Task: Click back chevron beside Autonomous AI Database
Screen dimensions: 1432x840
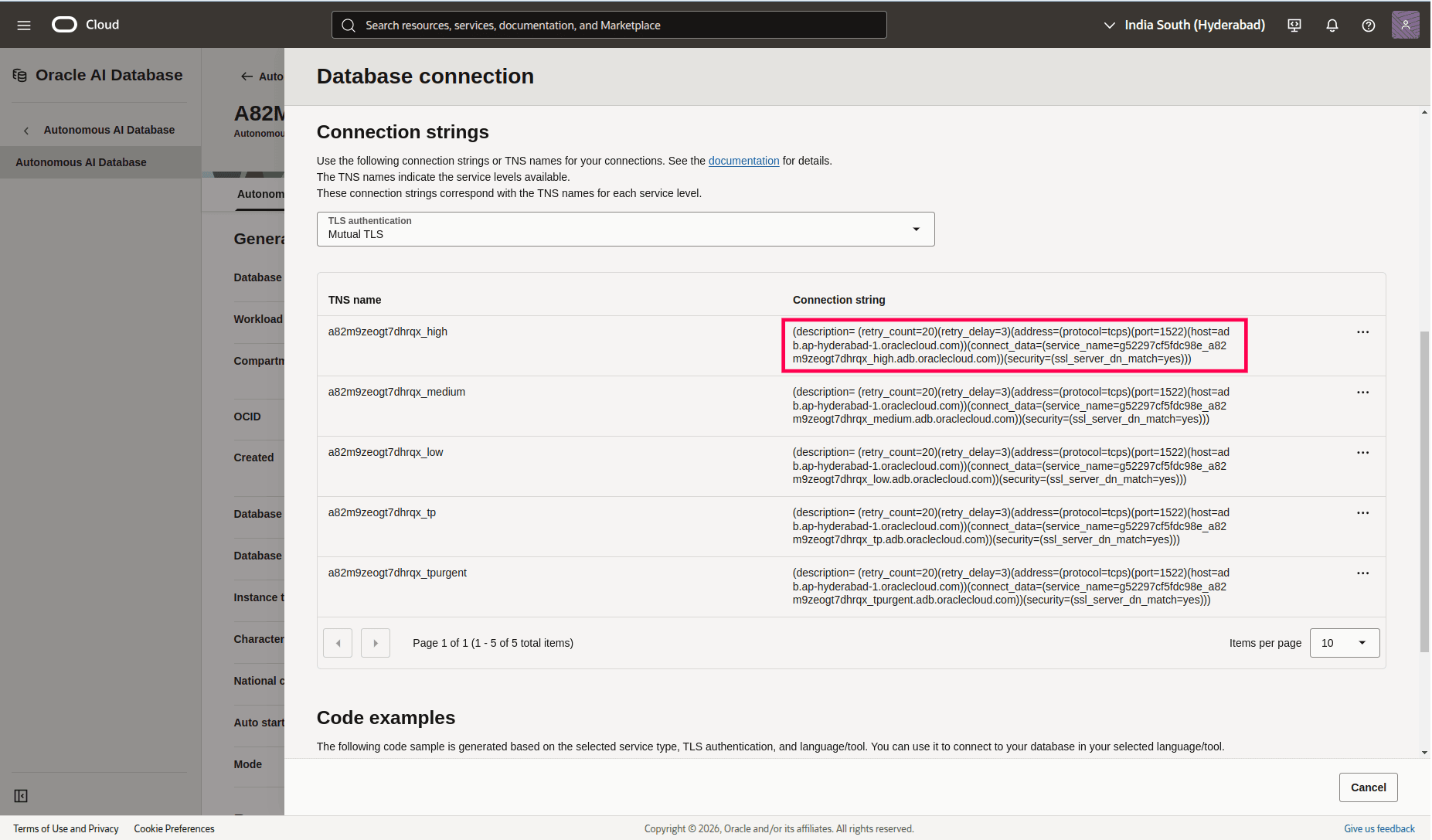Action: pos(26,131)
